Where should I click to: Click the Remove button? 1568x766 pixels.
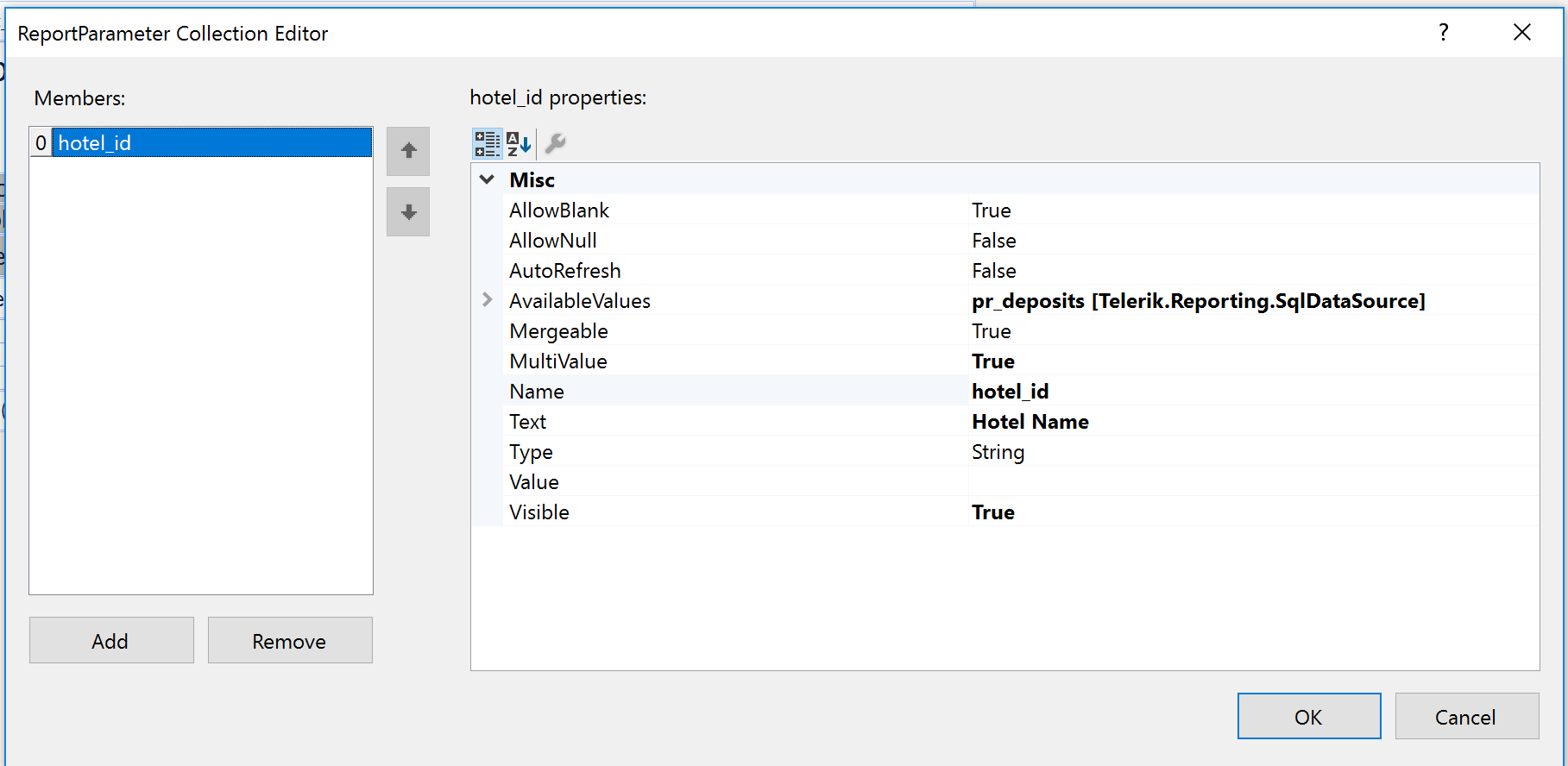[290, 641]
